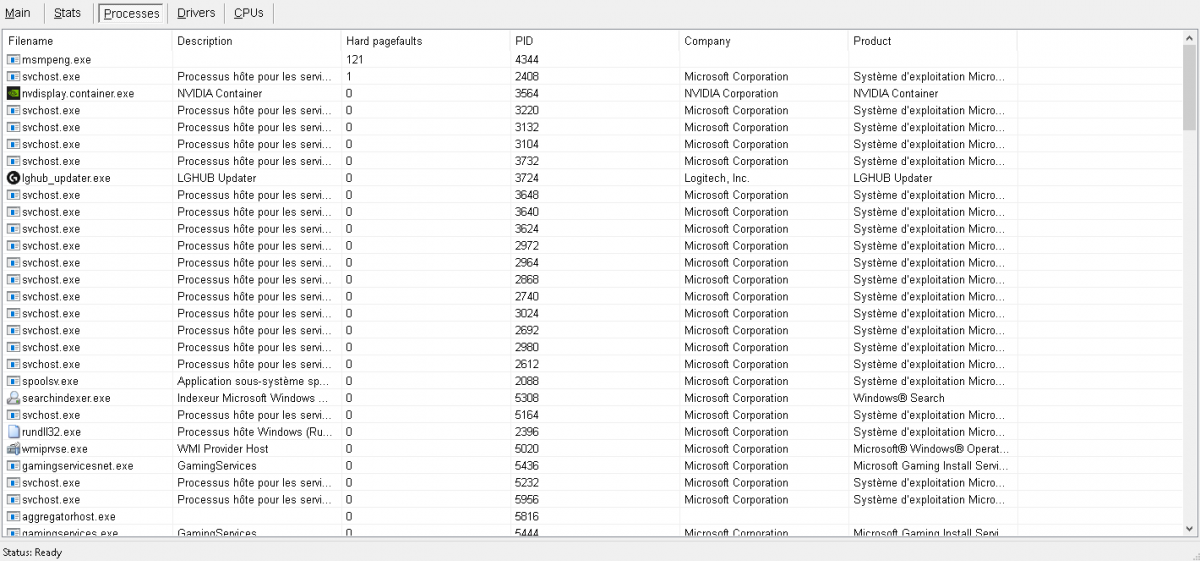The width and height of the screenshot is (1200, 561).
Task: Click the searchindexer.exe icon
Action: (13, 398)
